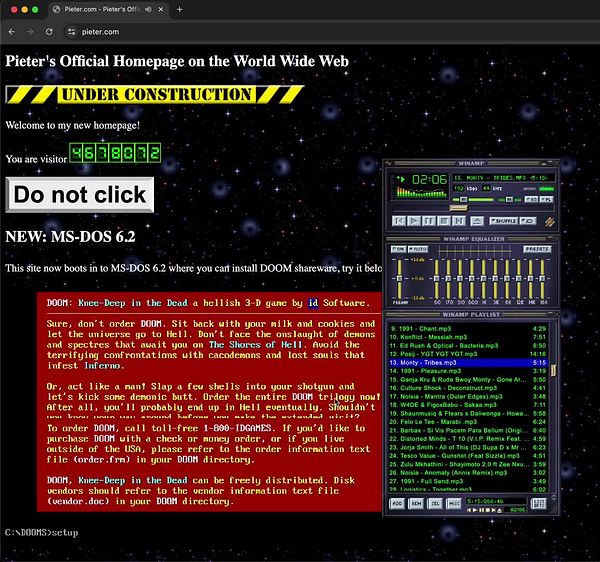
Task: Select playlist track 10. Konflict - Messiah.mp3
Action: [x=468, y=337]
